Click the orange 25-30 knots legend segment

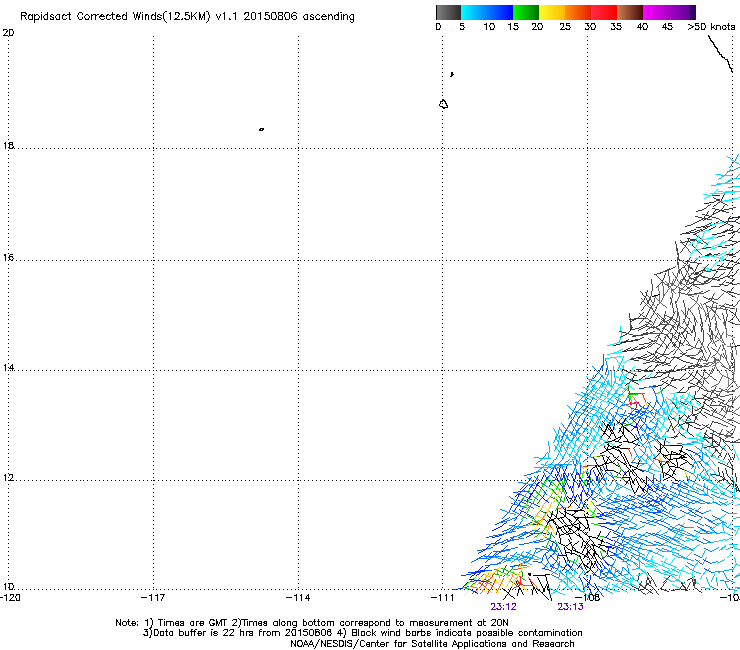(x=578, y=12)
